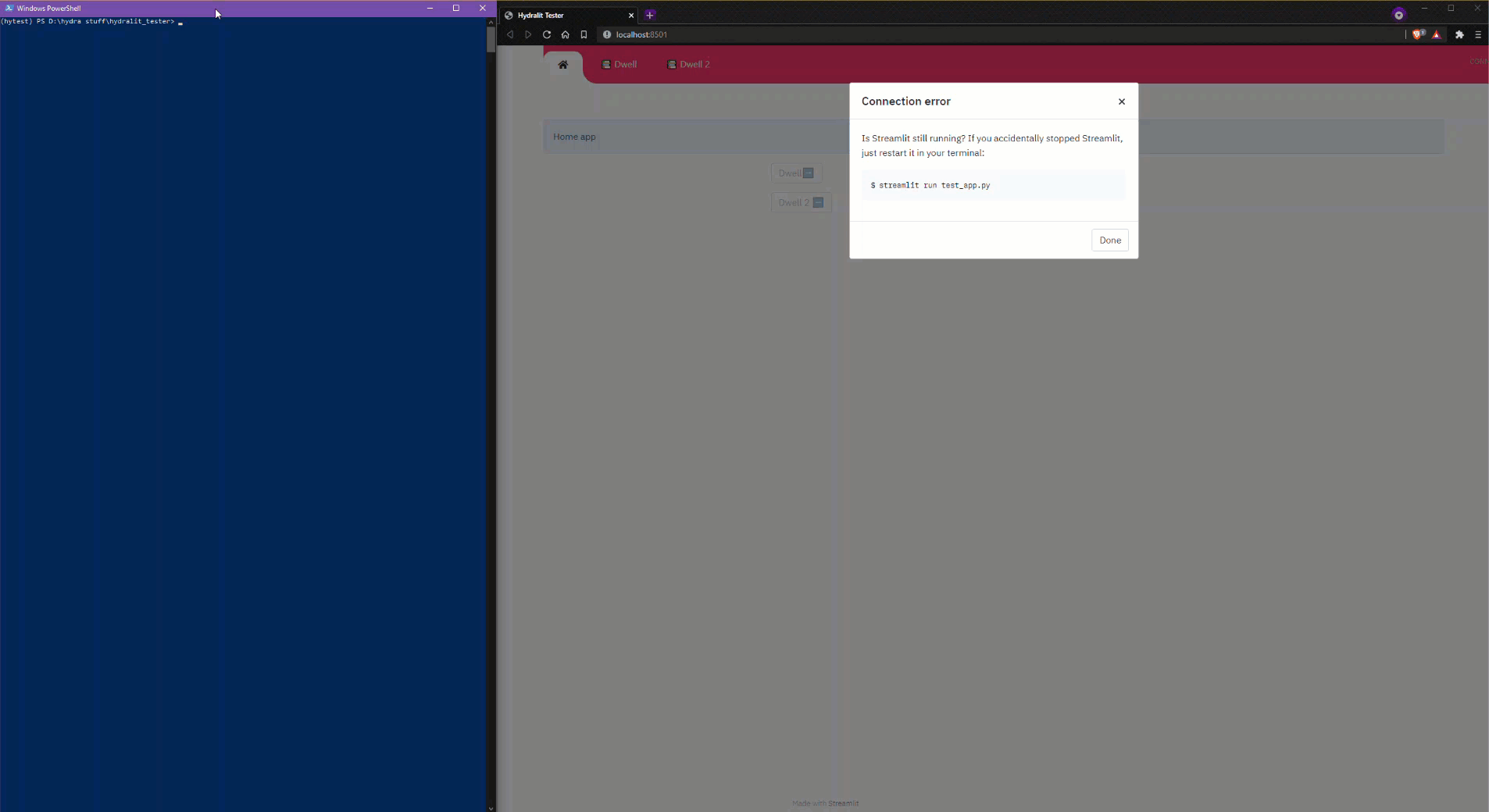The height and width of the screenshot is (812, 1489).
Task: Click the PowerShell scrollbar down arrow
Action: pos(491,808)
